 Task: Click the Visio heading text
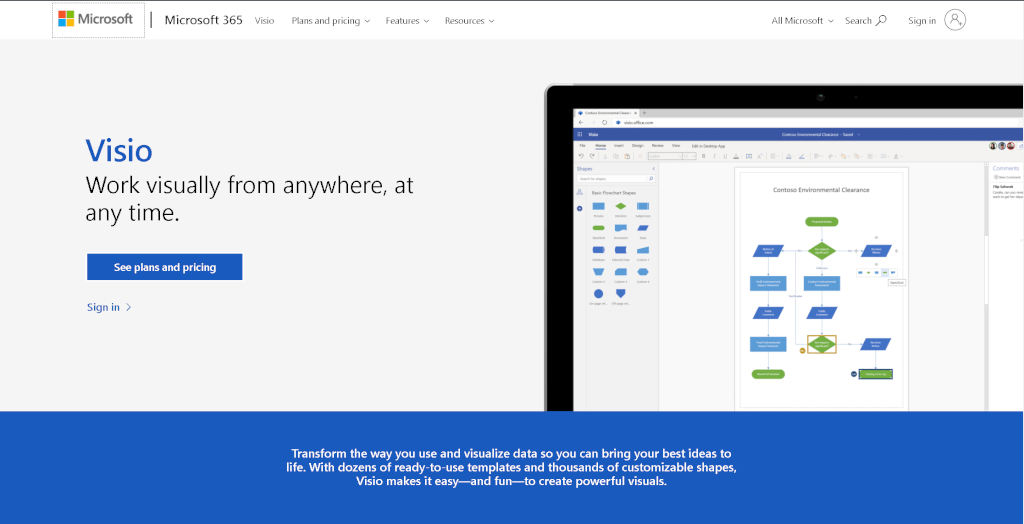(119, 151)
